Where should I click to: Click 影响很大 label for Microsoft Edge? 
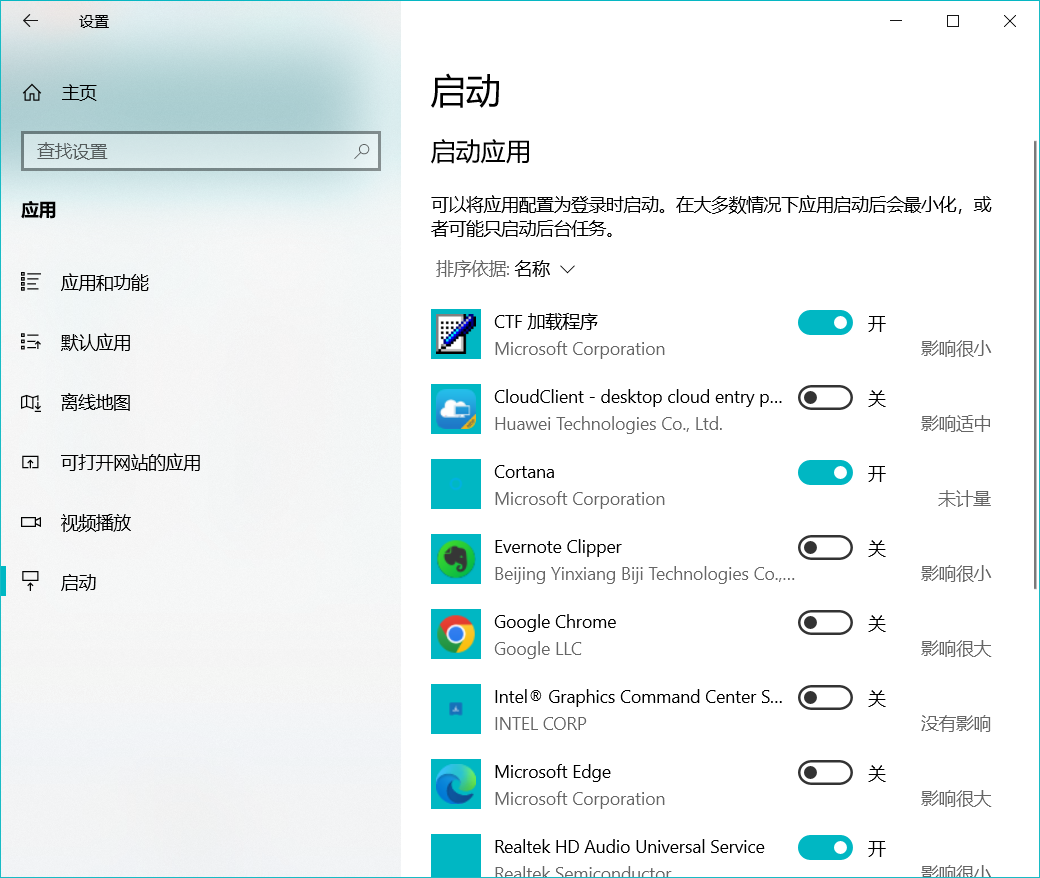coord(956,798)
